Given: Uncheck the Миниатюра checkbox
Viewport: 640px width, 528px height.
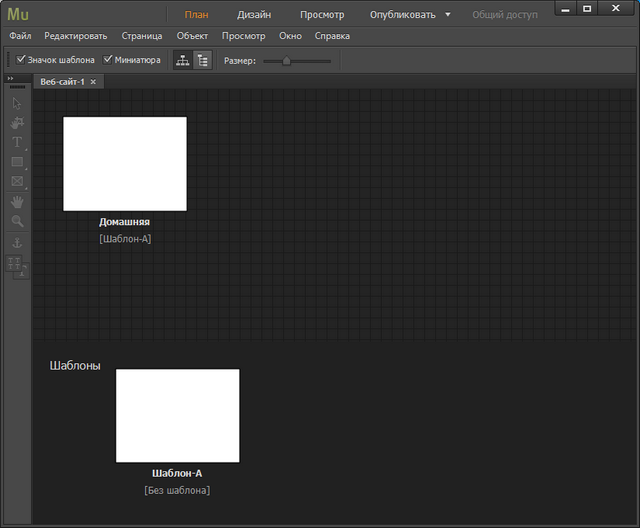Looking at the screenshot, I should click(x=108, y=60).
